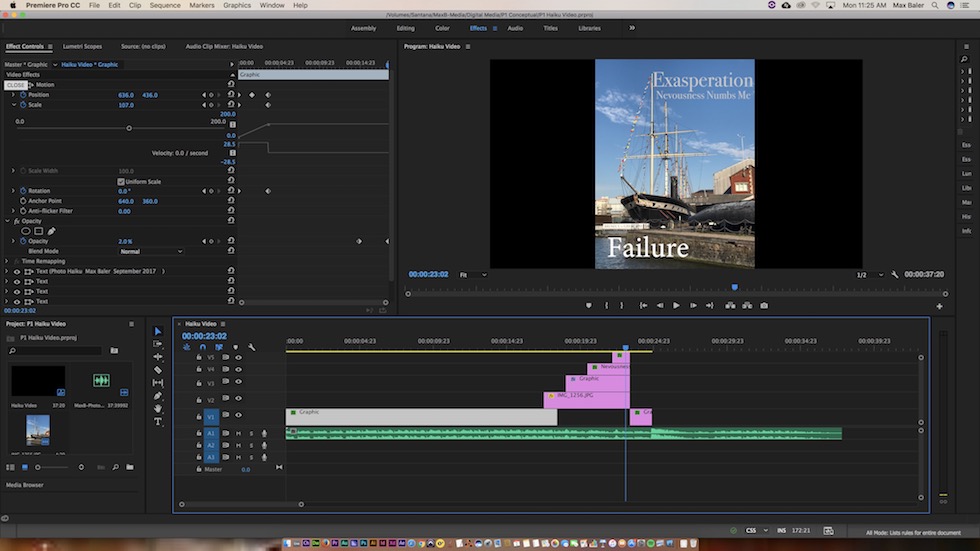Expand the Rotation property
Image resolution: width=980 pixels, height=551 pixels.
pos(13,191)
